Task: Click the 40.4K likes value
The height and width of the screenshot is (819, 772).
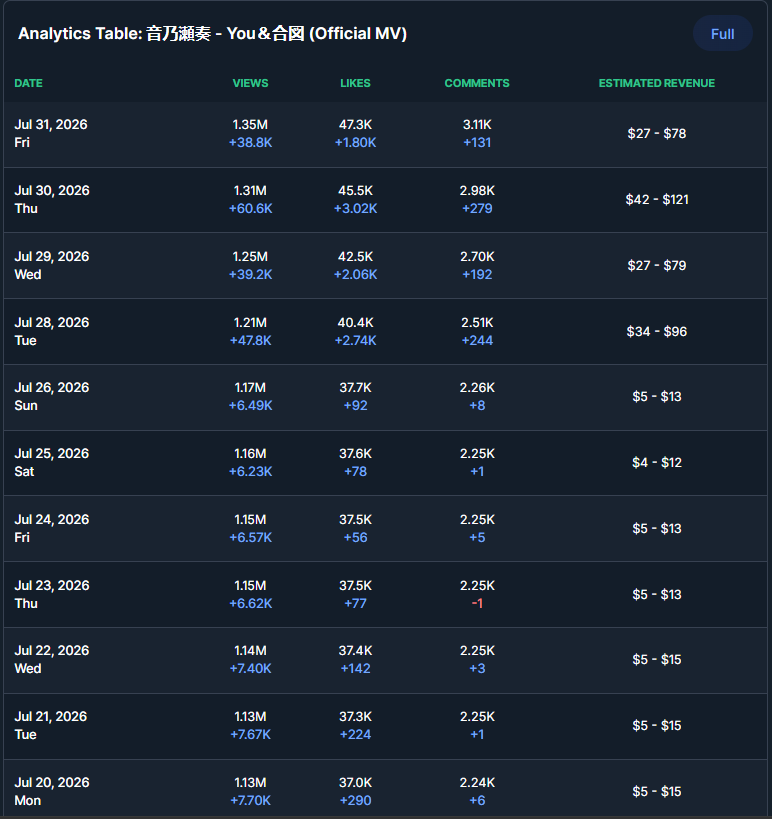Action: (x=355, y=323)
